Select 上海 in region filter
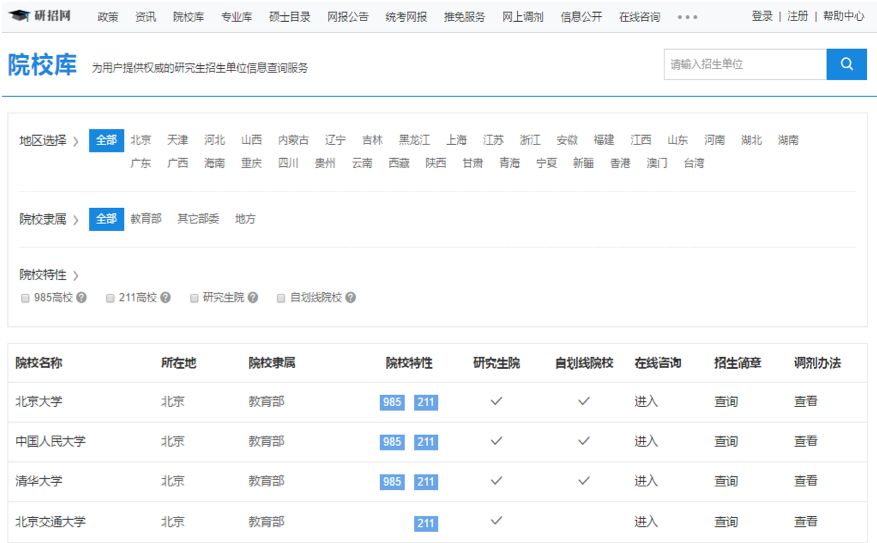 click(456, 140)
